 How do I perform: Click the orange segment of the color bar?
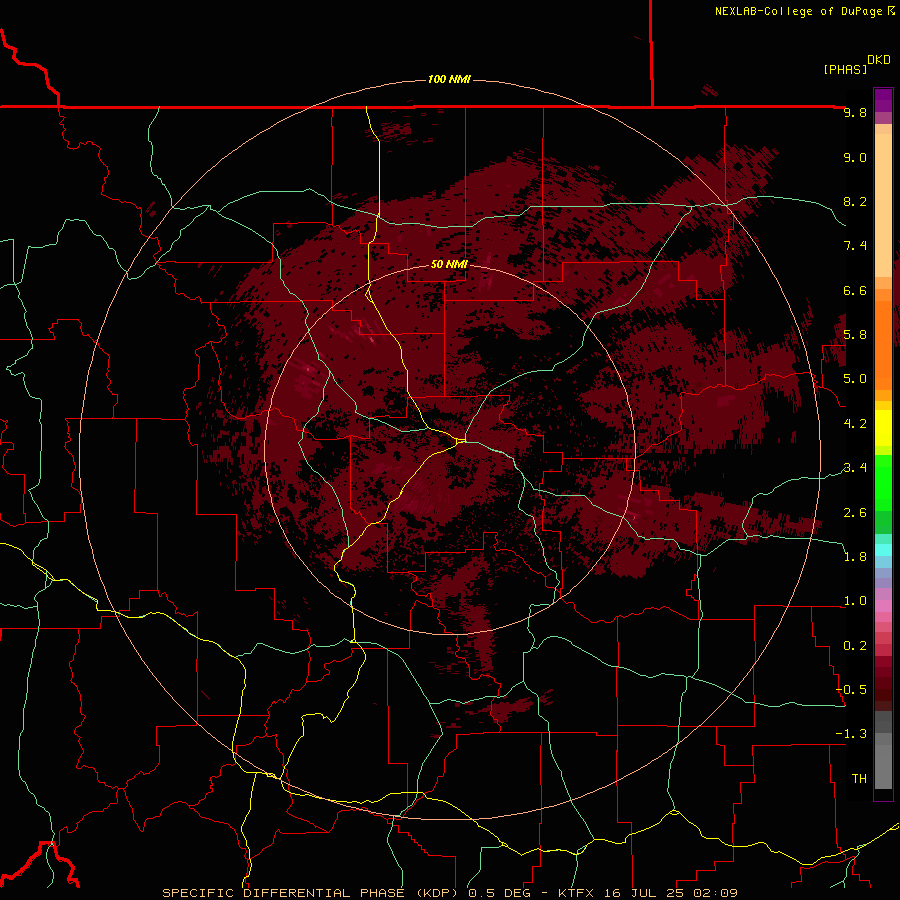[x=883, y=344]
